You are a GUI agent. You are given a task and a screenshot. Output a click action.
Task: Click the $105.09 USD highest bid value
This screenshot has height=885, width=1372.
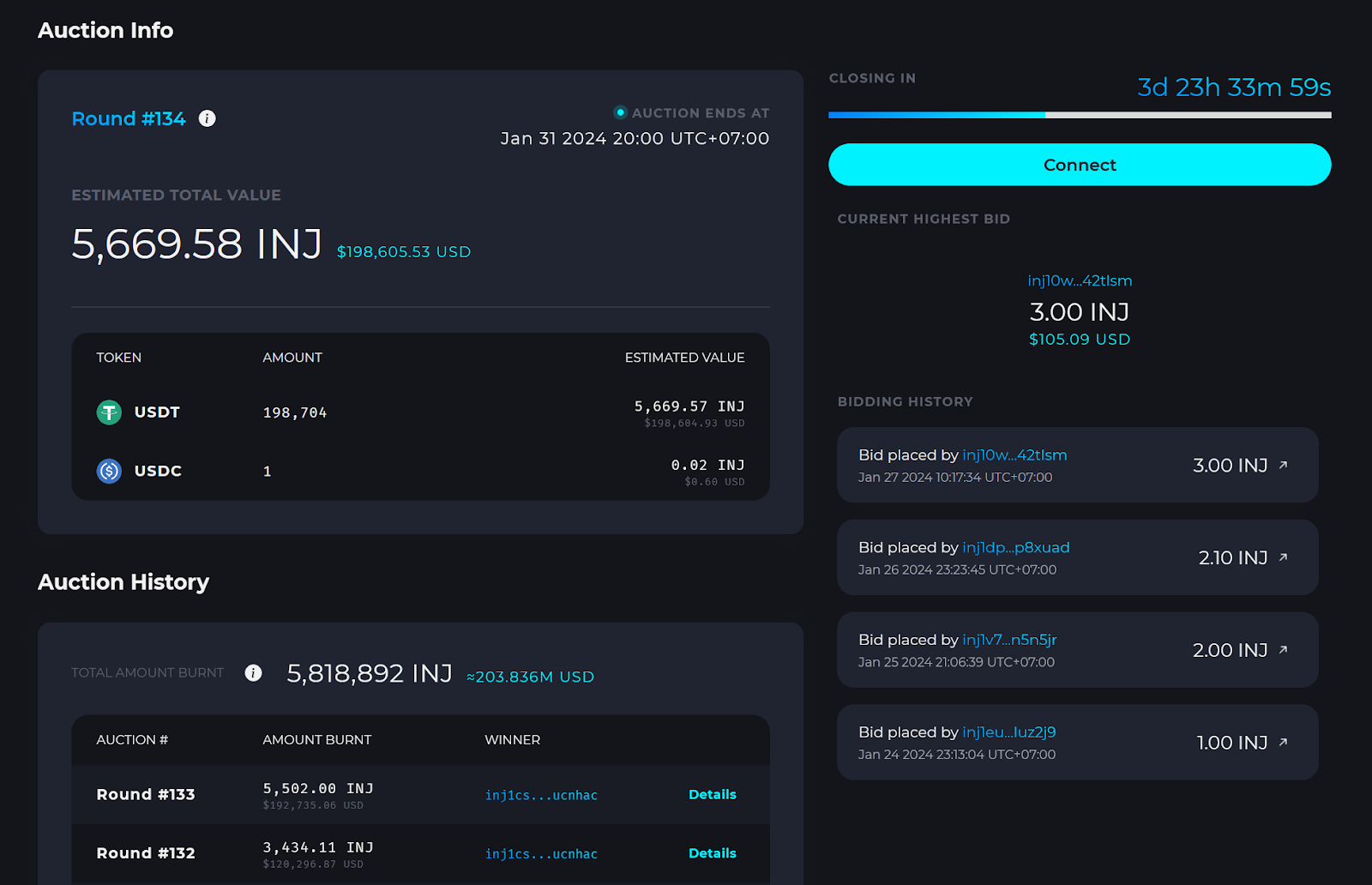1080,340
